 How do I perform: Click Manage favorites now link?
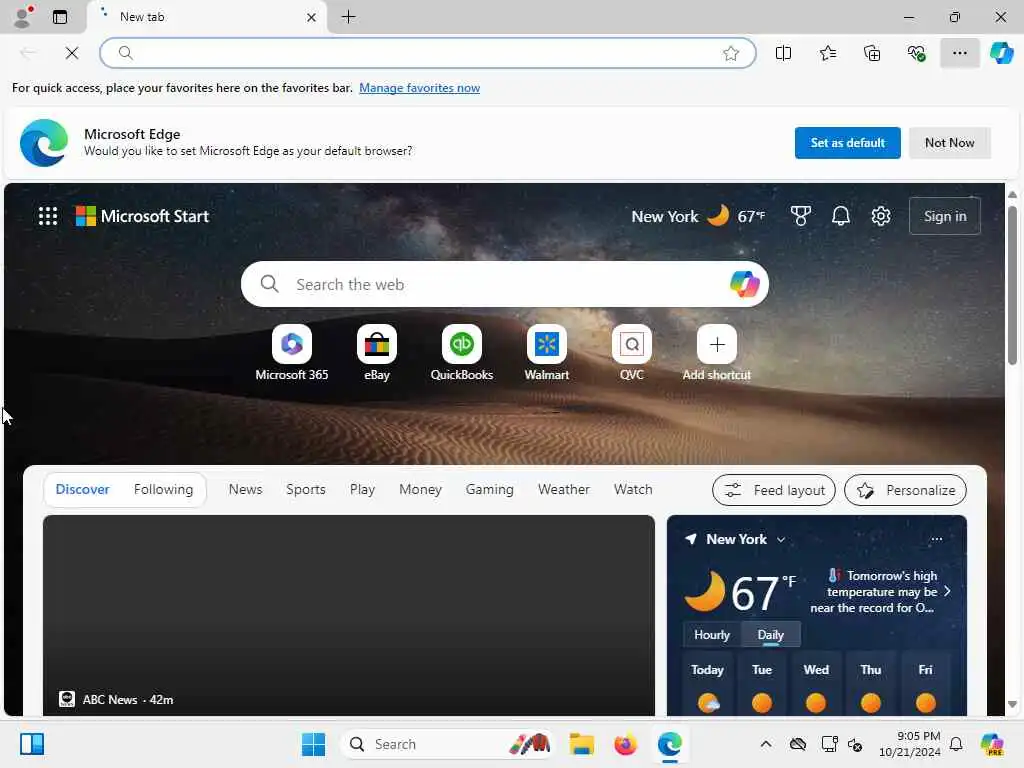point(419,88)
